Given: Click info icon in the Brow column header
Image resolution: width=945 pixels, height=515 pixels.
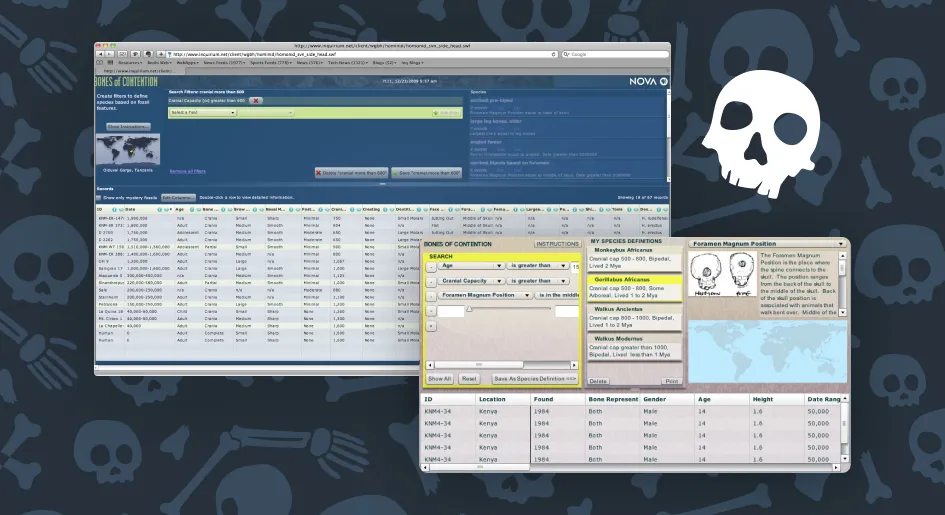Looking at the screenshot, I should pyautogui.click(x=255, y=210).
